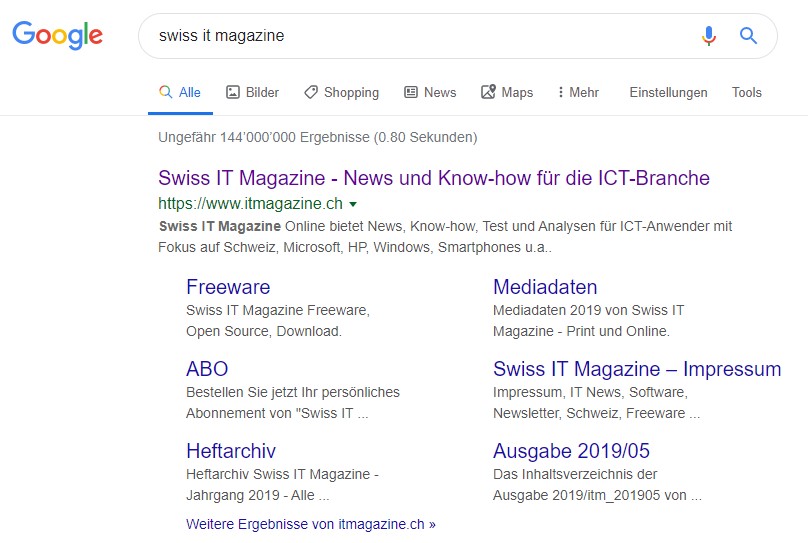Open the Shopping tab
Viewport: 808px width, 543px height.
tap(341, 93)
